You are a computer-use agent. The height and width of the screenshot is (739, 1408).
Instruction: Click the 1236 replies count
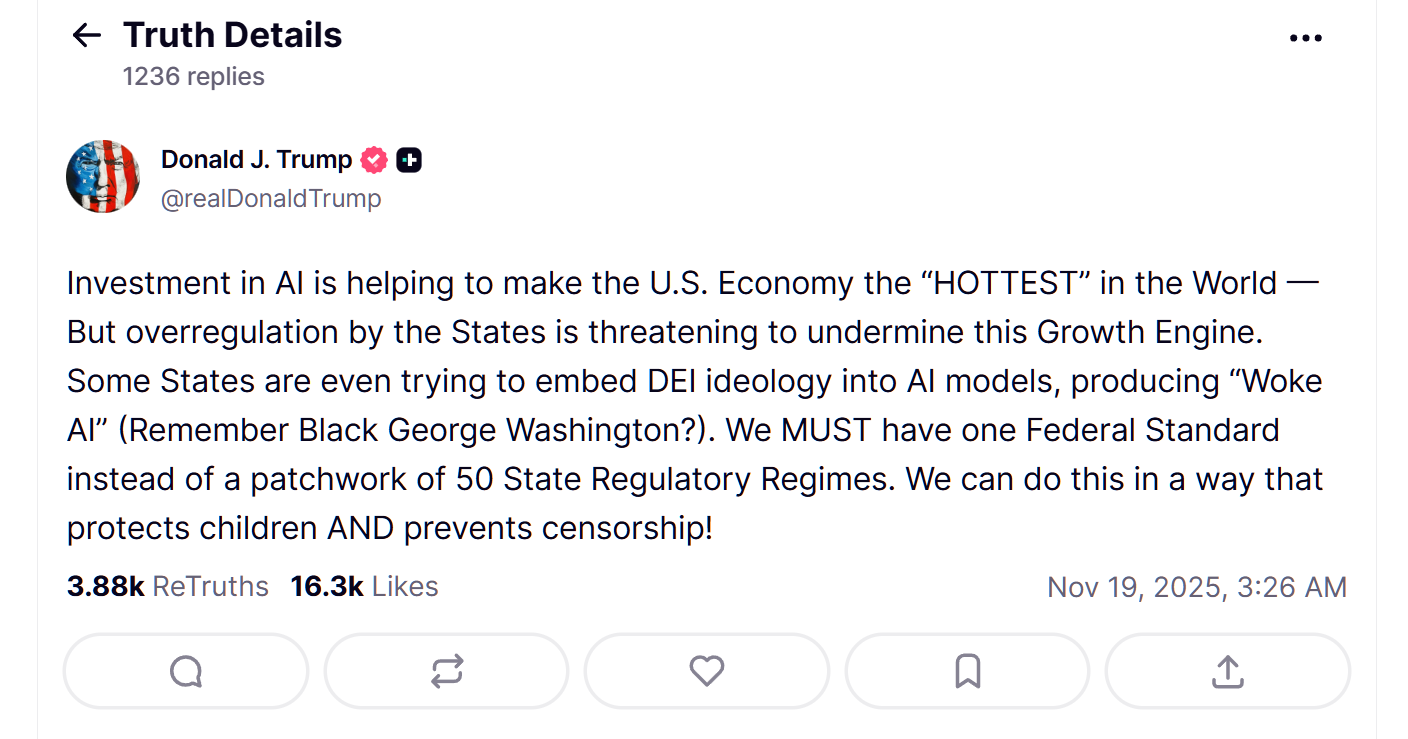193,77
